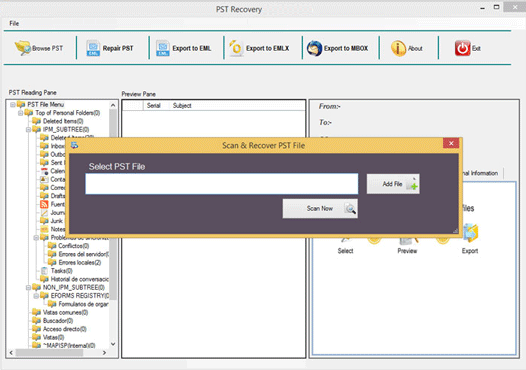The image size is (526, 370).
Task: Select the first Deleted Items(0) folder
Action: tap(63, 121)
